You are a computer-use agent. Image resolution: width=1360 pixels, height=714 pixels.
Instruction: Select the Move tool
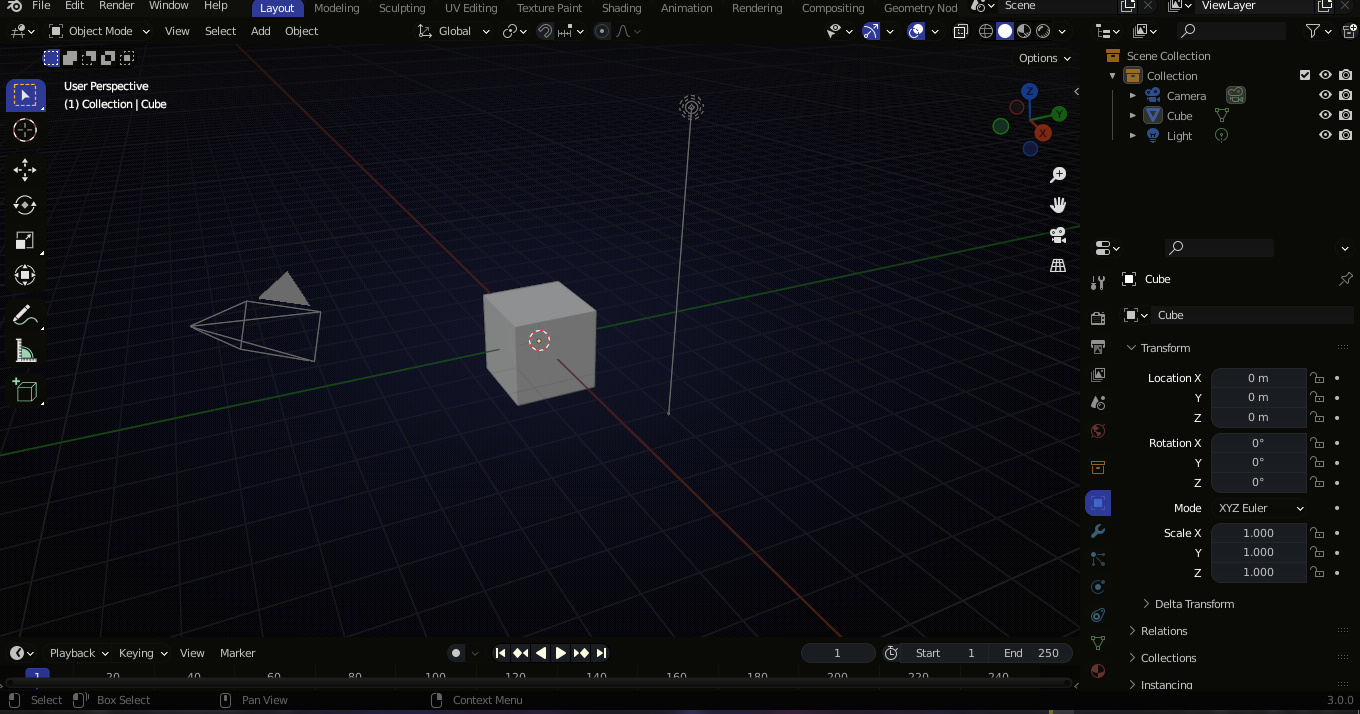pos(25,170)
